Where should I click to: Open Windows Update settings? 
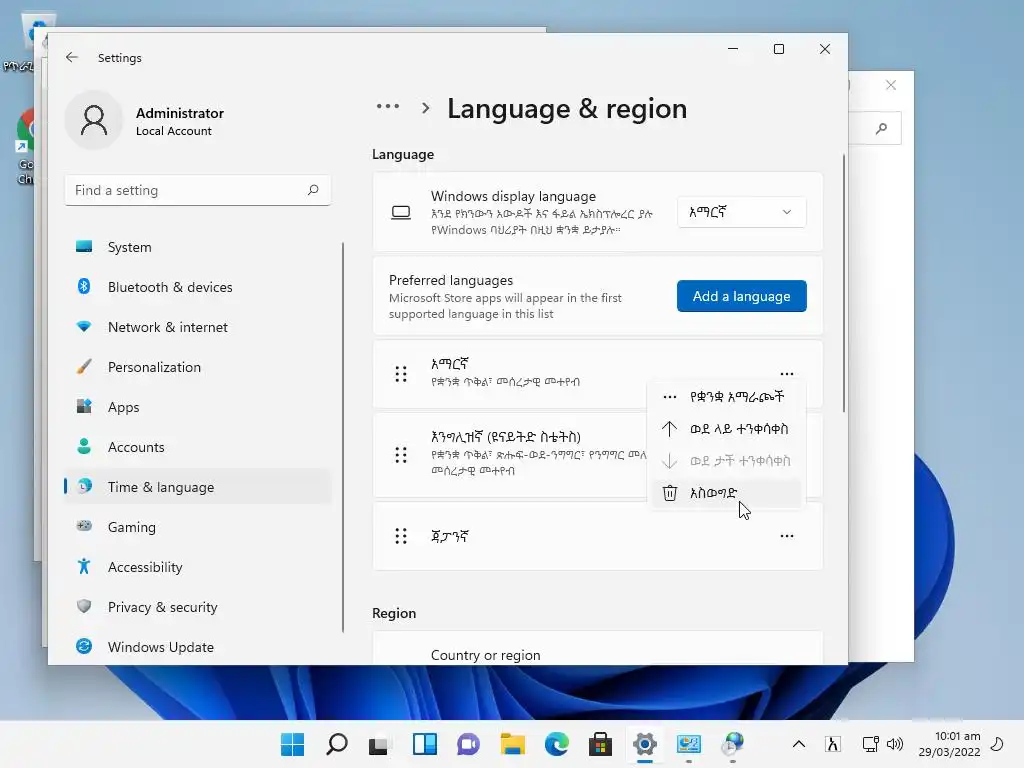point(197,647)
